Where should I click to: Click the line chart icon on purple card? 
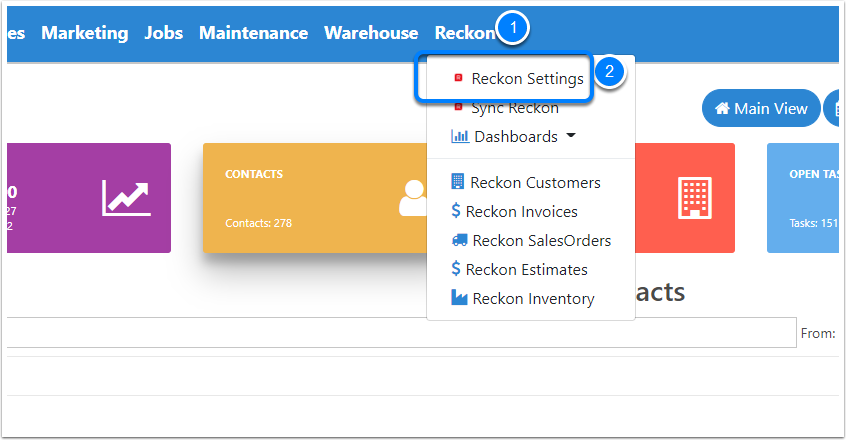pos(126,198)
